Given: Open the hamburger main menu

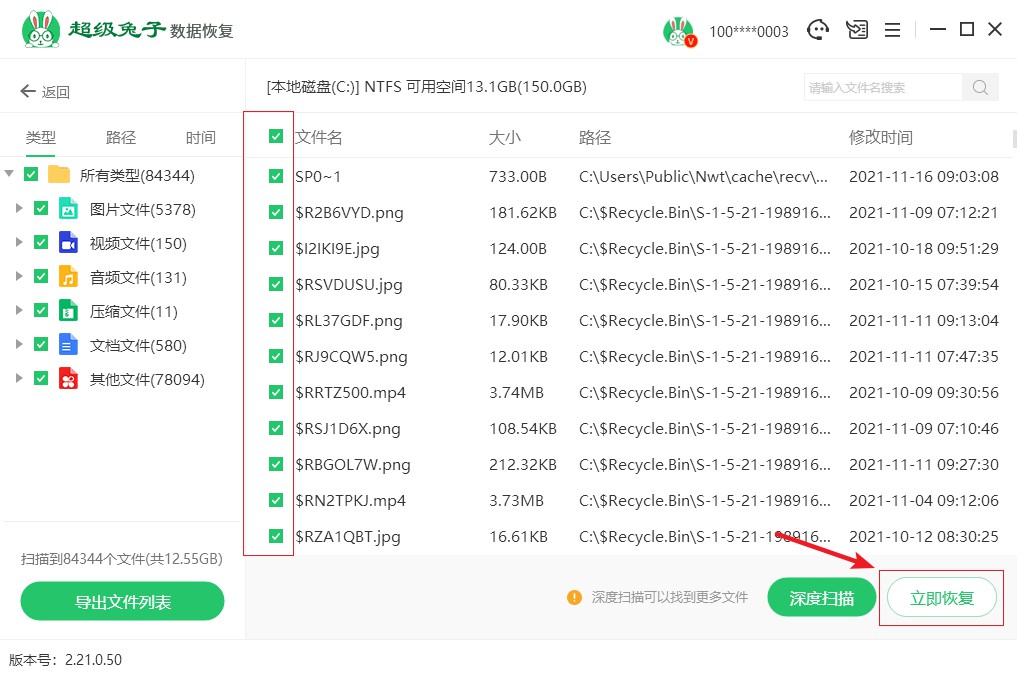Looking at the screenshot, I should 893,30.
